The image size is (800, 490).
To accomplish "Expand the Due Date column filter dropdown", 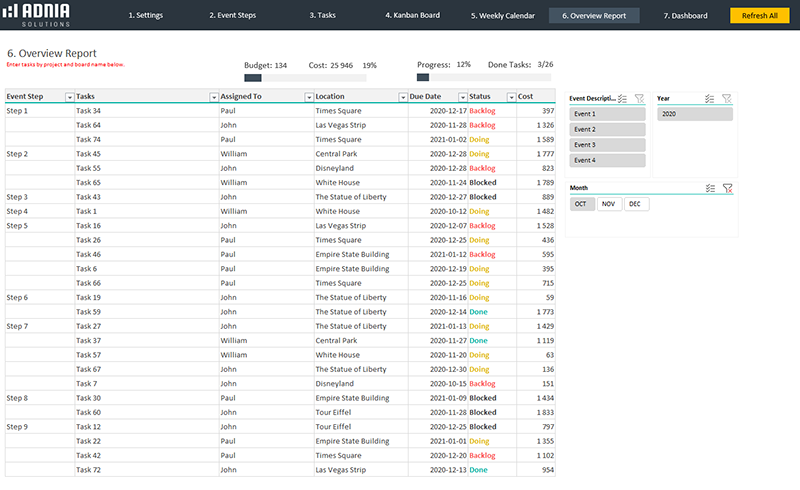I will point(461,97).
